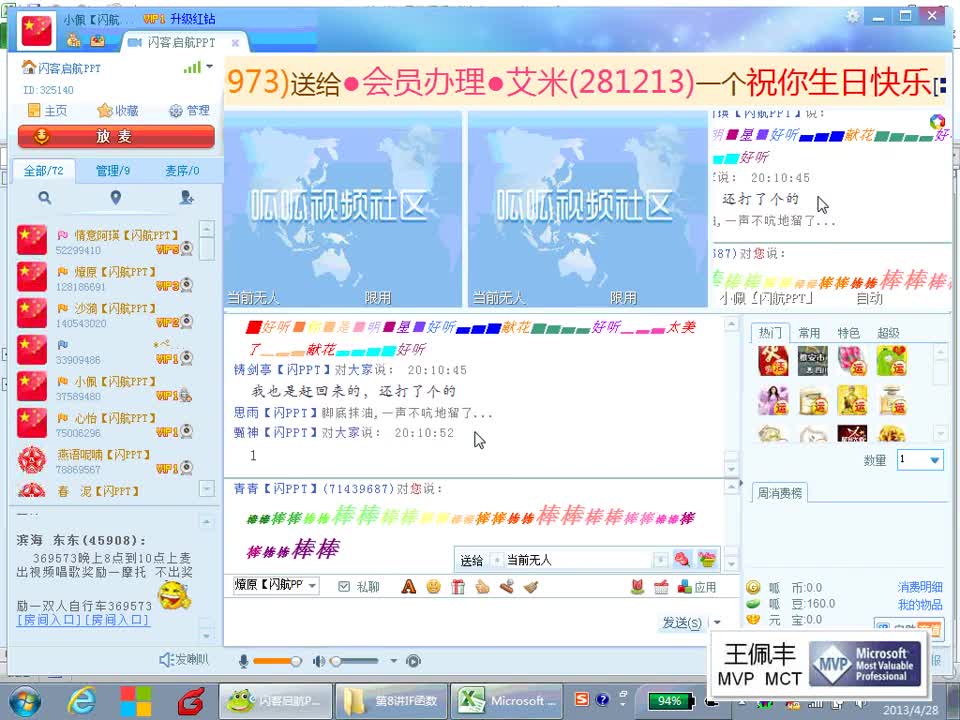Open Internet Explorer on the taskbar
The image size is (960, 720).
coord(81,700)
